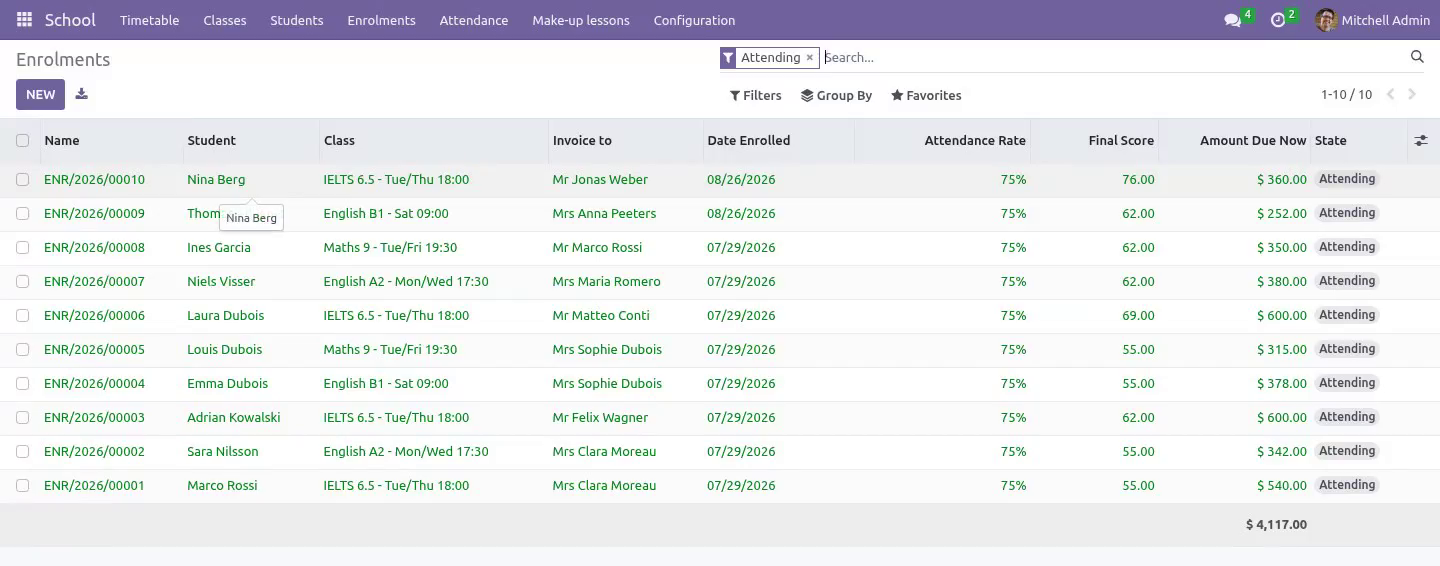Image resolution: width=1440 pixels, height=566 pixels.
Task: Open the column settings adjust icon
Action: point(1421,141)
